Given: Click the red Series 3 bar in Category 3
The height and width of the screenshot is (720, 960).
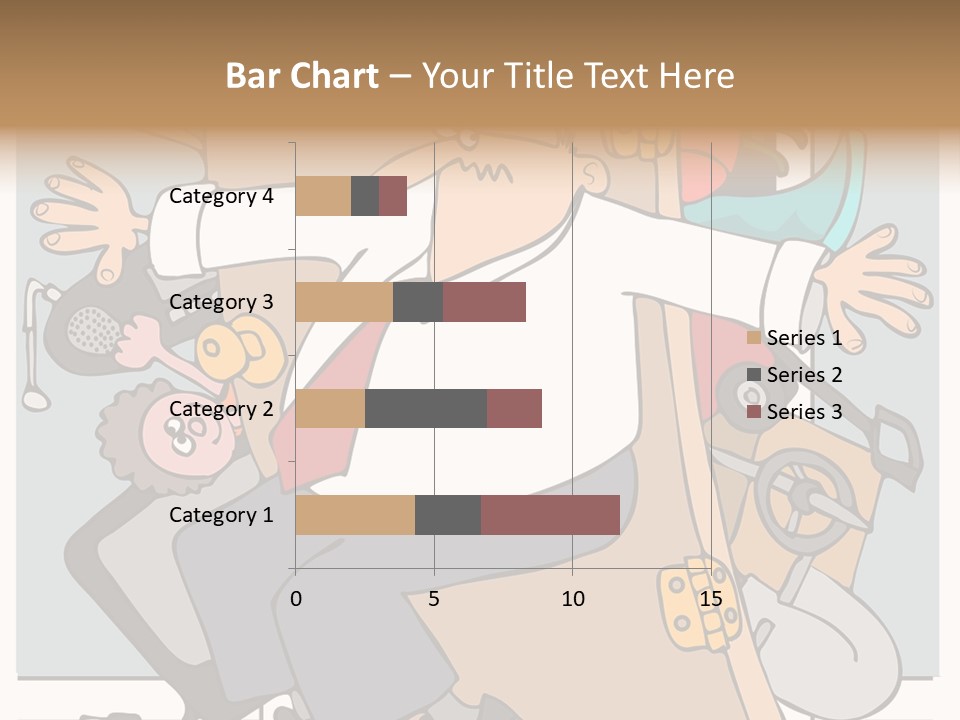Looking at the screenshot, I should click(x=484, y=302).
